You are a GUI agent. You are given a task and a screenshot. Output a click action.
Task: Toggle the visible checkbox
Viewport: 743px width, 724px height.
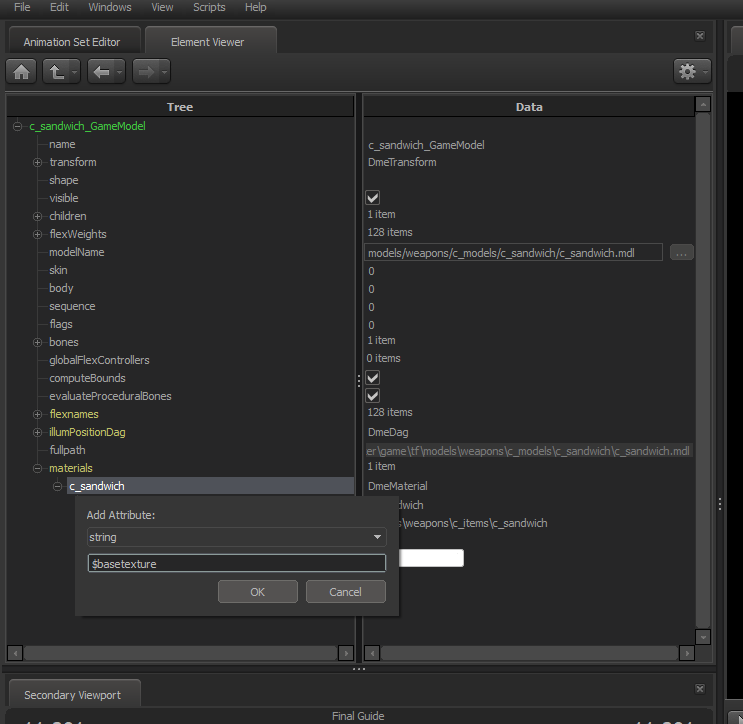pos(373,198)
